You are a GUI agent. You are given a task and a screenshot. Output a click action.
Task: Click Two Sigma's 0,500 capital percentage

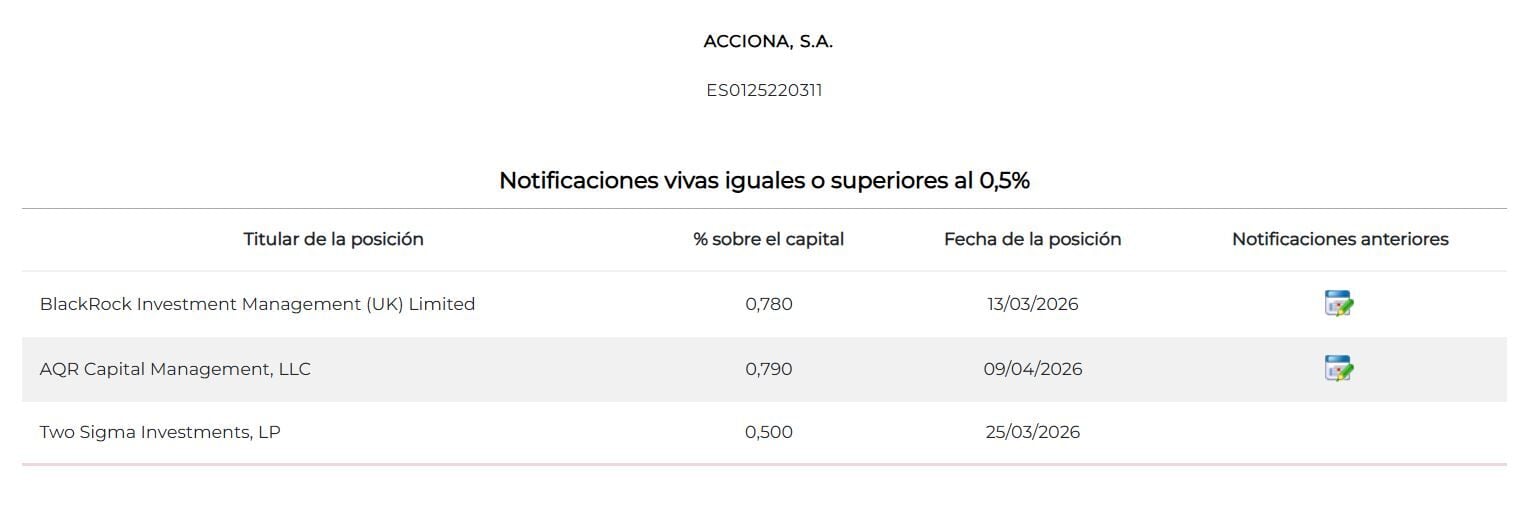pyautogui.click(x=768, y=432)
